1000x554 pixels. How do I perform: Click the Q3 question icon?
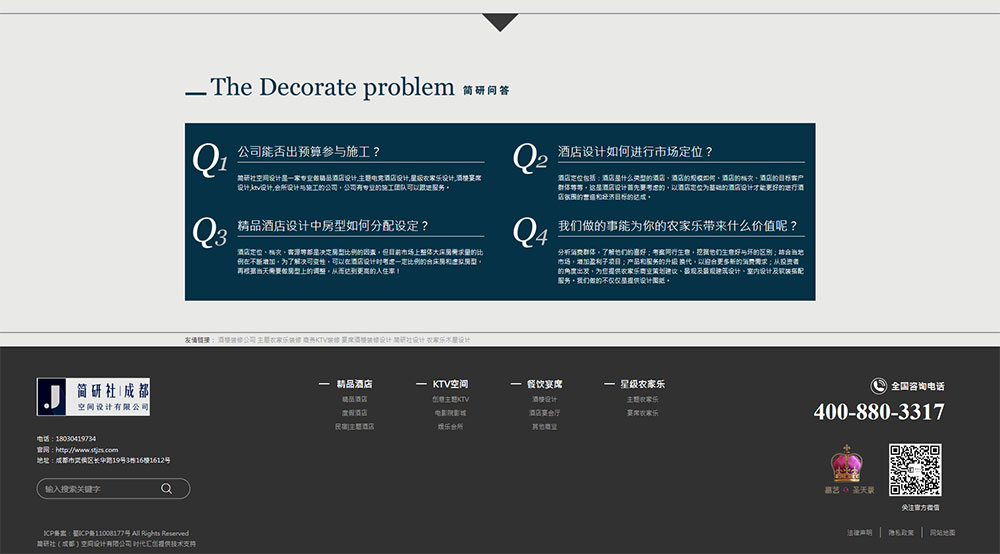pos(210,232)
